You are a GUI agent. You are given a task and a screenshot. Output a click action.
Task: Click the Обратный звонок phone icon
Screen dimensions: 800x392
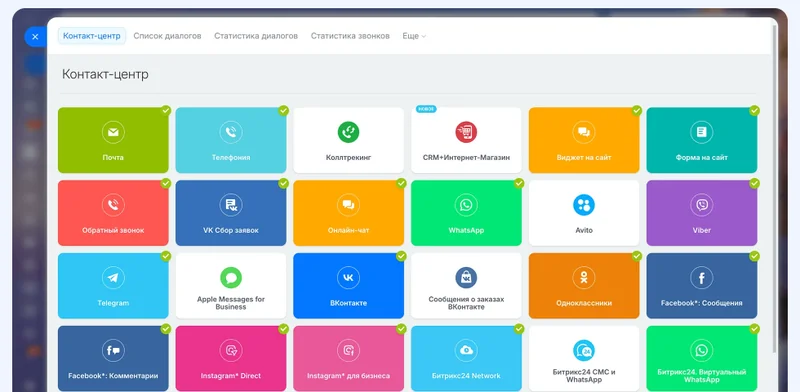click(113, 205)
